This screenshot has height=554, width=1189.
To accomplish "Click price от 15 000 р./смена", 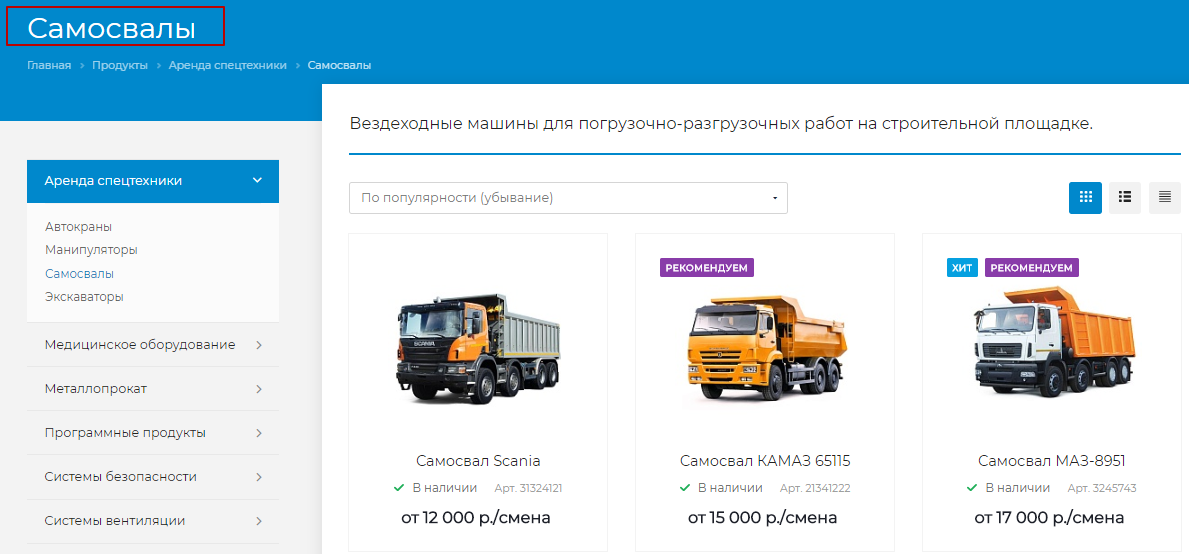I will (763, 518).
